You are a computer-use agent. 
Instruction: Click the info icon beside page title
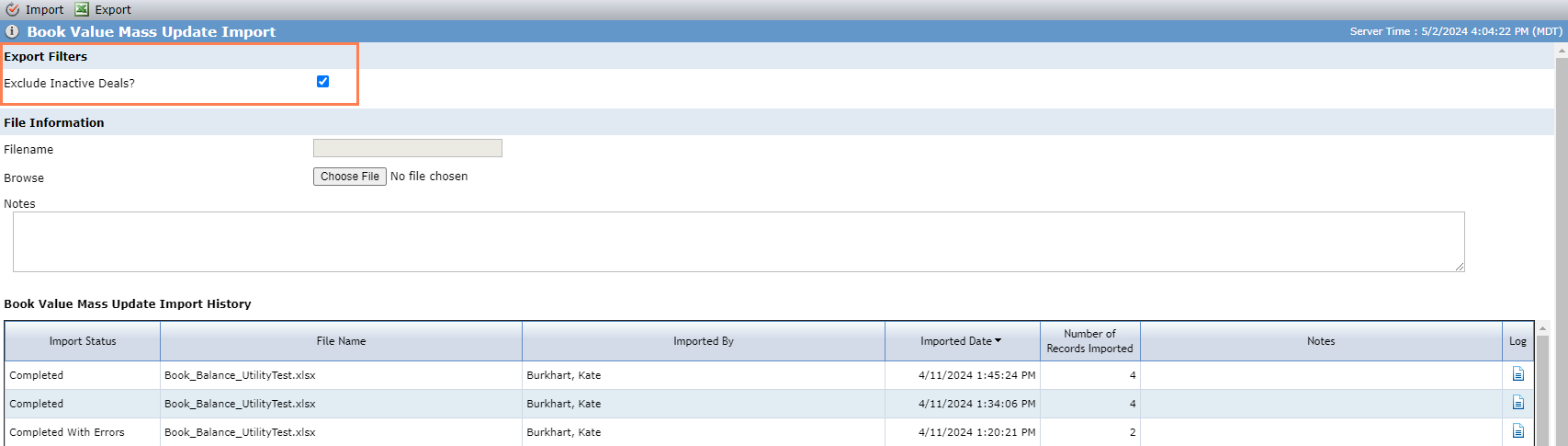tap(13, 31)
